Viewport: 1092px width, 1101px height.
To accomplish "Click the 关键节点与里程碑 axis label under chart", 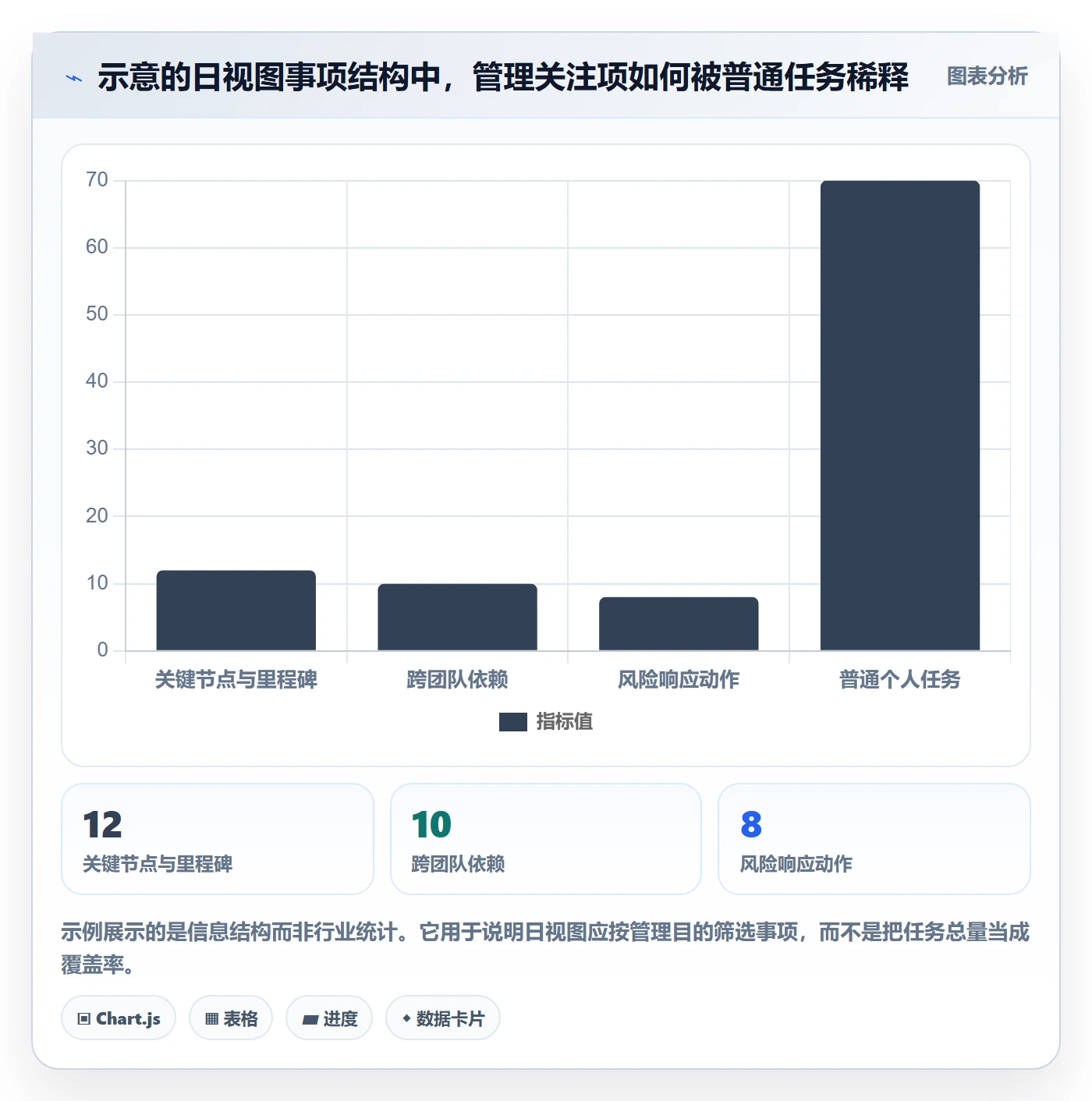I will point(236,680).
